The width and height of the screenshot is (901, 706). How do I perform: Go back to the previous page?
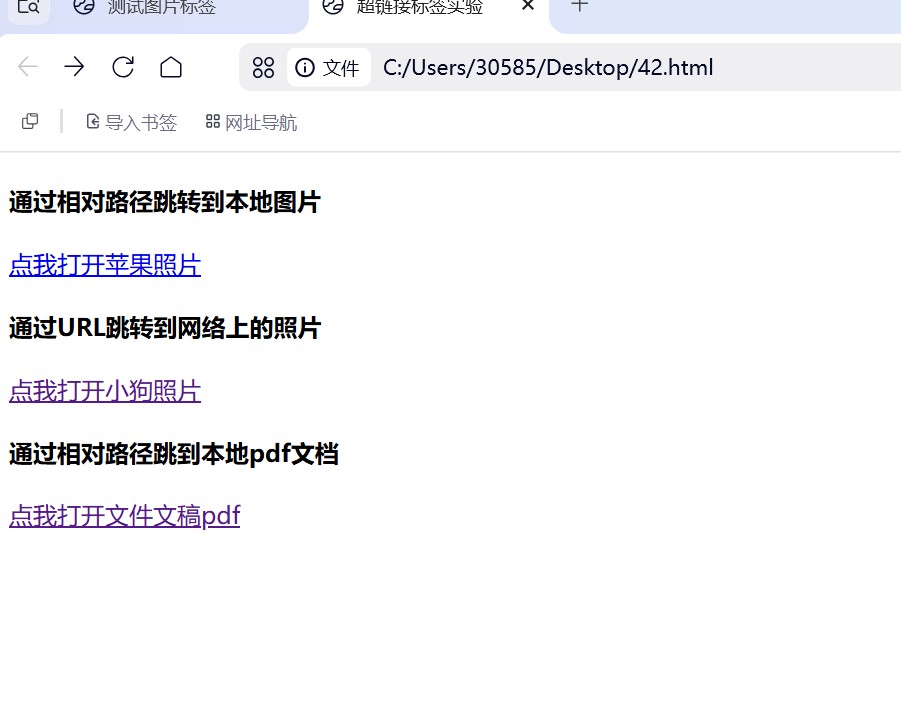click(28, 67)
